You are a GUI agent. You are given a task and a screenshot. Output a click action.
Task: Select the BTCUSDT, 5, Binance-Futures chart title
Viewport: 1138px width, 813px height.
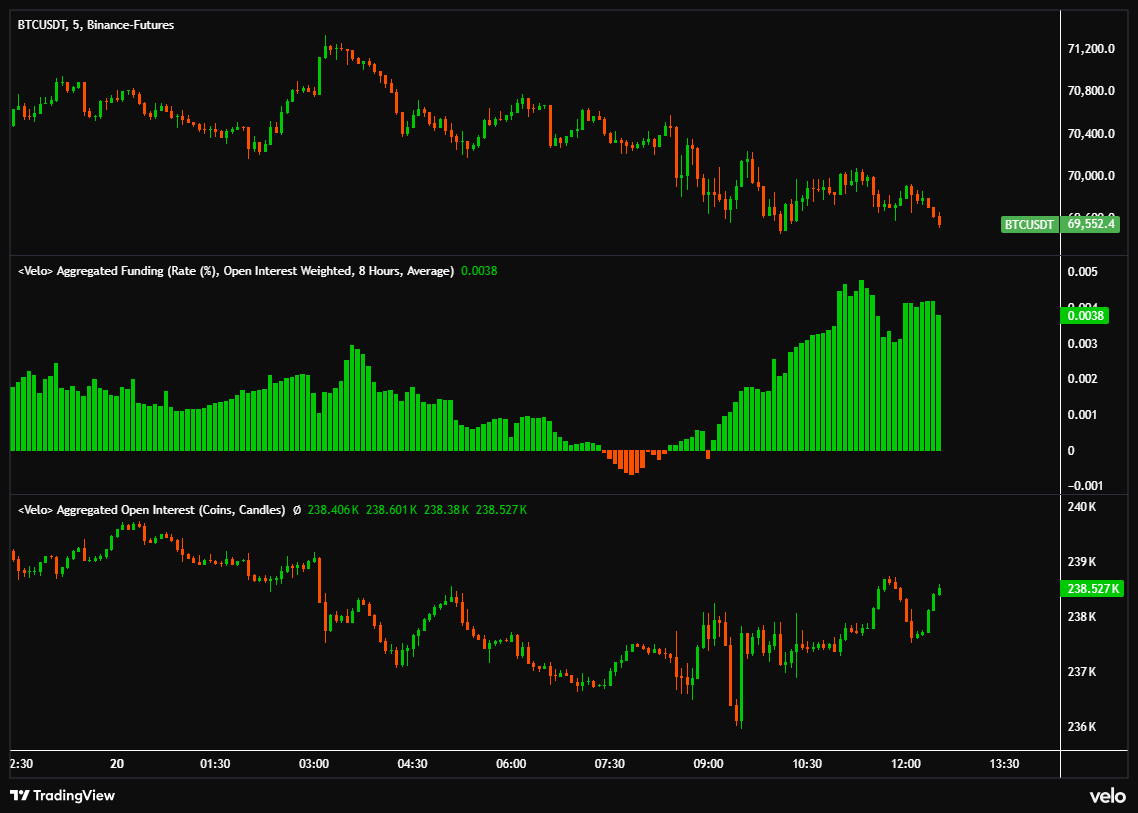pyautogui.click(x=96, y=25)
